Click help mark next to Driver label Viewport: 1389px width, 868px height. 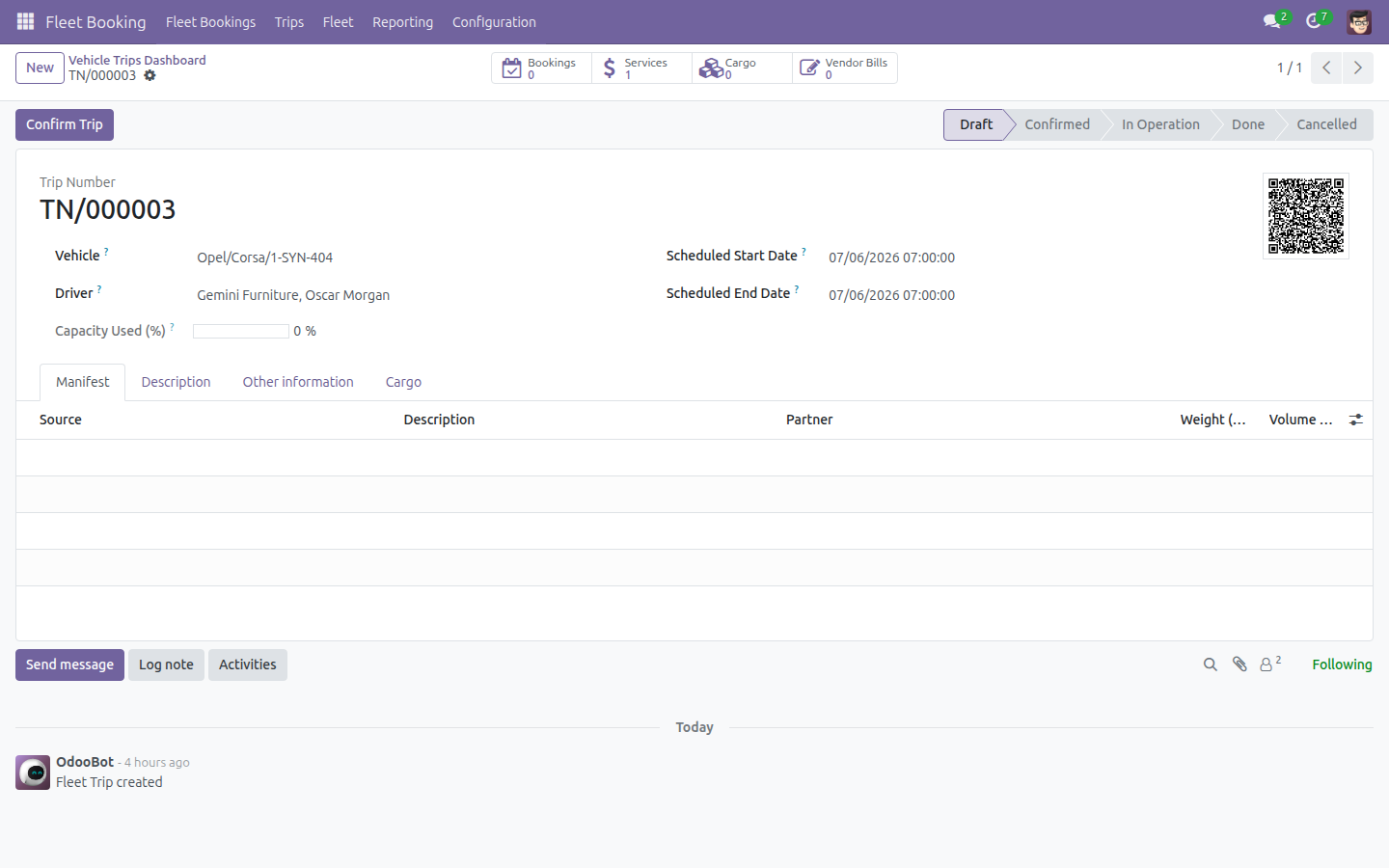pos(99,289)
